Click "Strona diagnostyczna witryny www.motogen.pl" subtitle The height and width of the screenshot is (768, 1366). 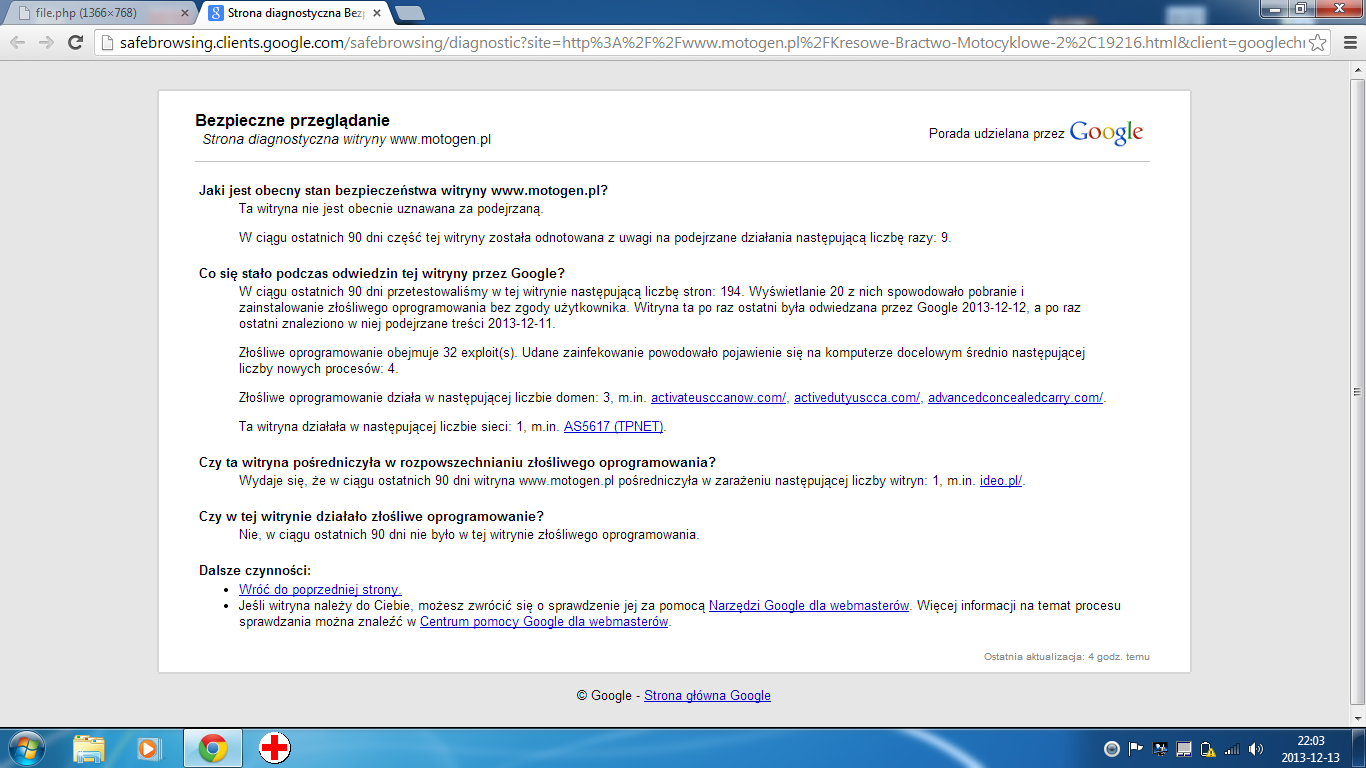pos(347,140)
